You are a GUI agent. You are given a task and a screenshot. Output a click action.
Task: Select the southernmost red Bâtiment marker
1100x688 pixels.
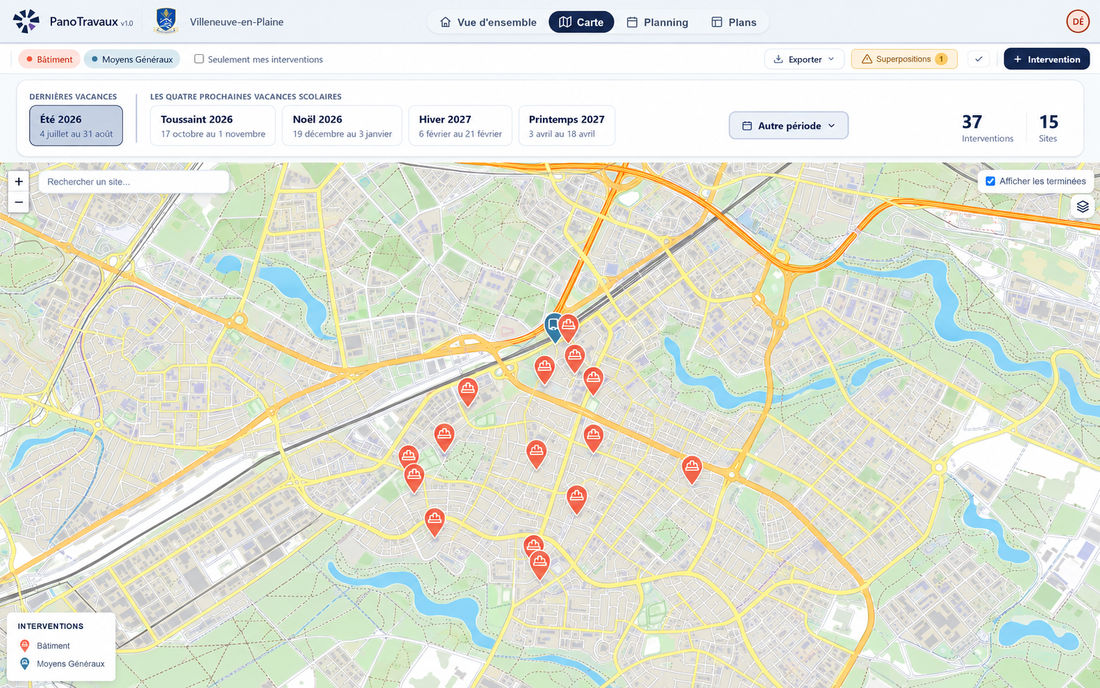click(x=539, y=564)
